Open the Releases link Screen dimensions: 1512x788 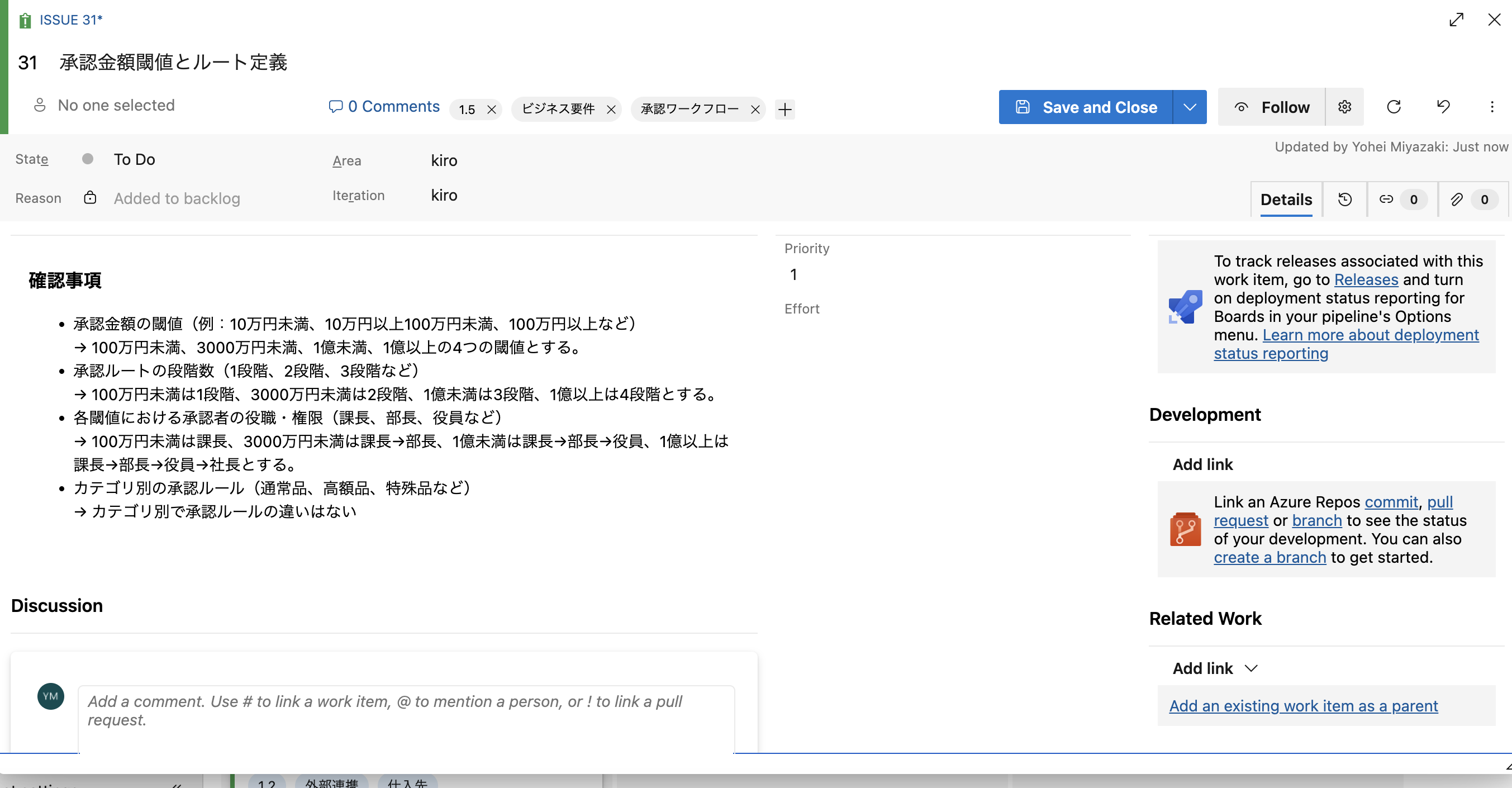(x=1366, y=279)
